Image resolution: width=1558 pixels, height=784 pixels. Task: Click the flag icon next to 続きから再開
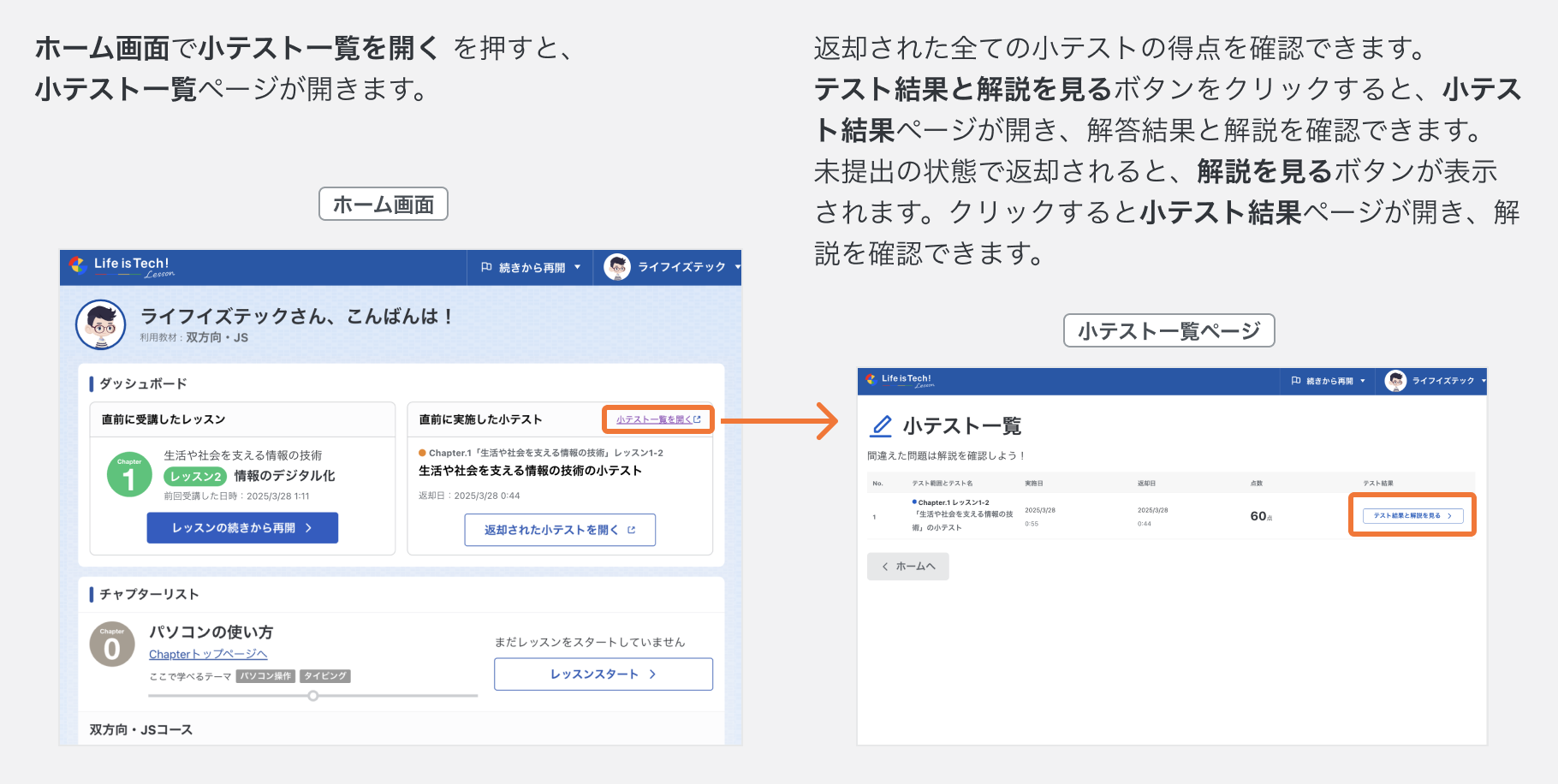487,267
